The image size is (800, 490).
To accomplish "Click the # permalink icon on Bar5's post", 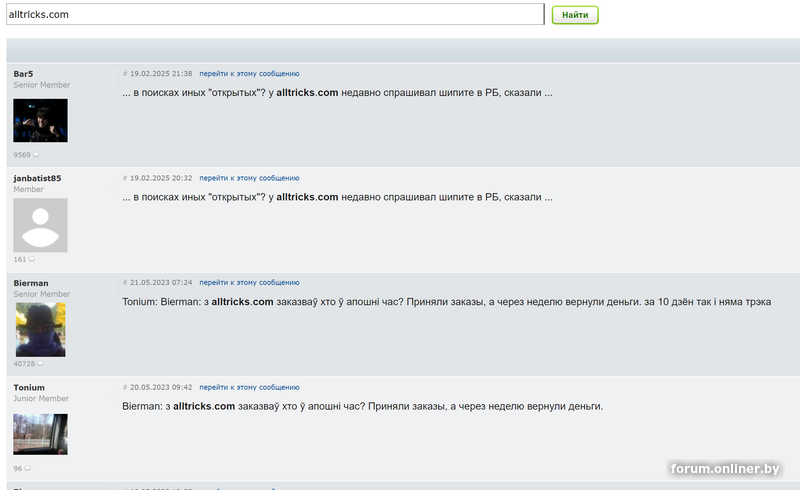I will click(125, 74).
